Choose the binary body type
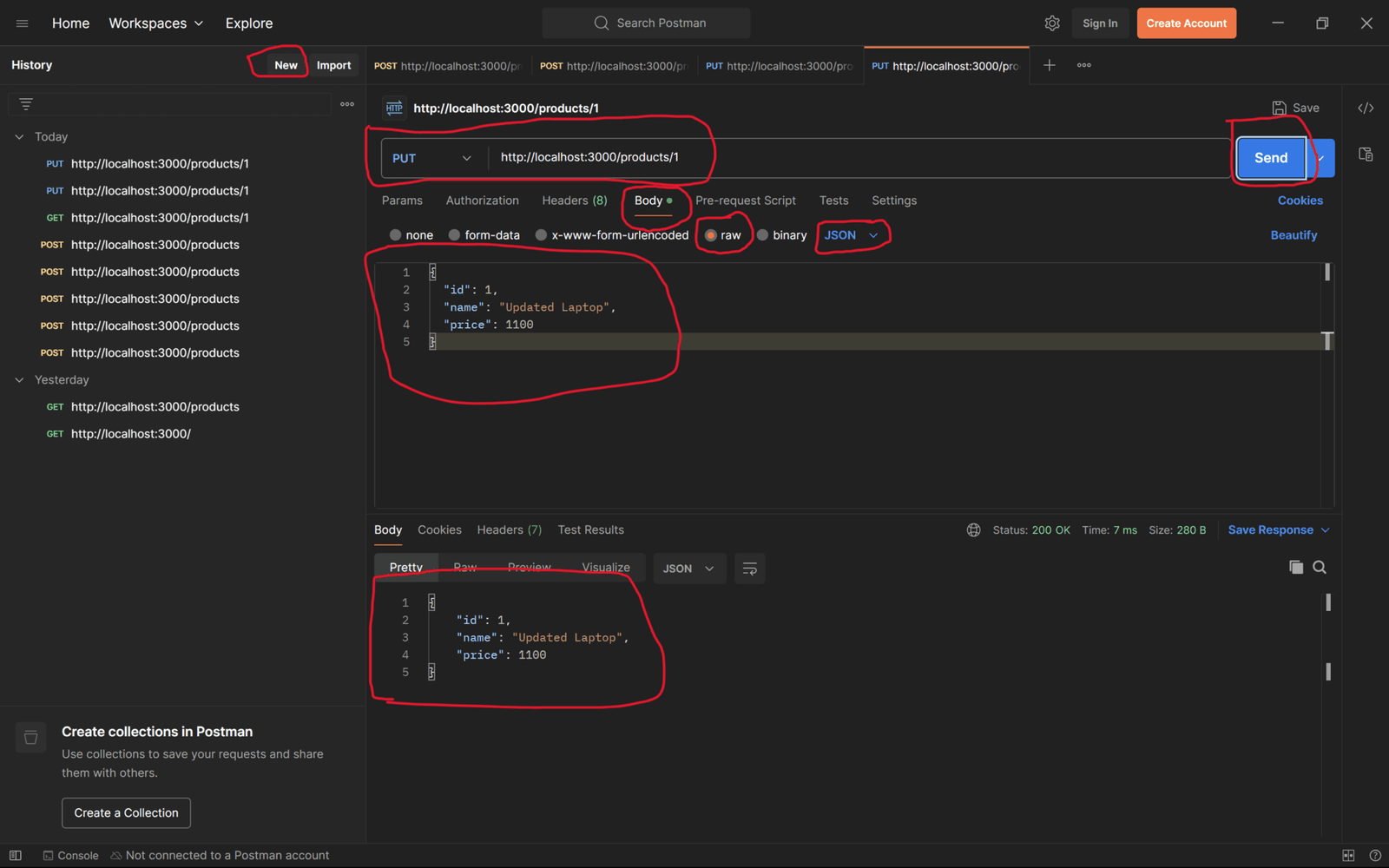The image size is (1389, 868). tap(763, 235)
